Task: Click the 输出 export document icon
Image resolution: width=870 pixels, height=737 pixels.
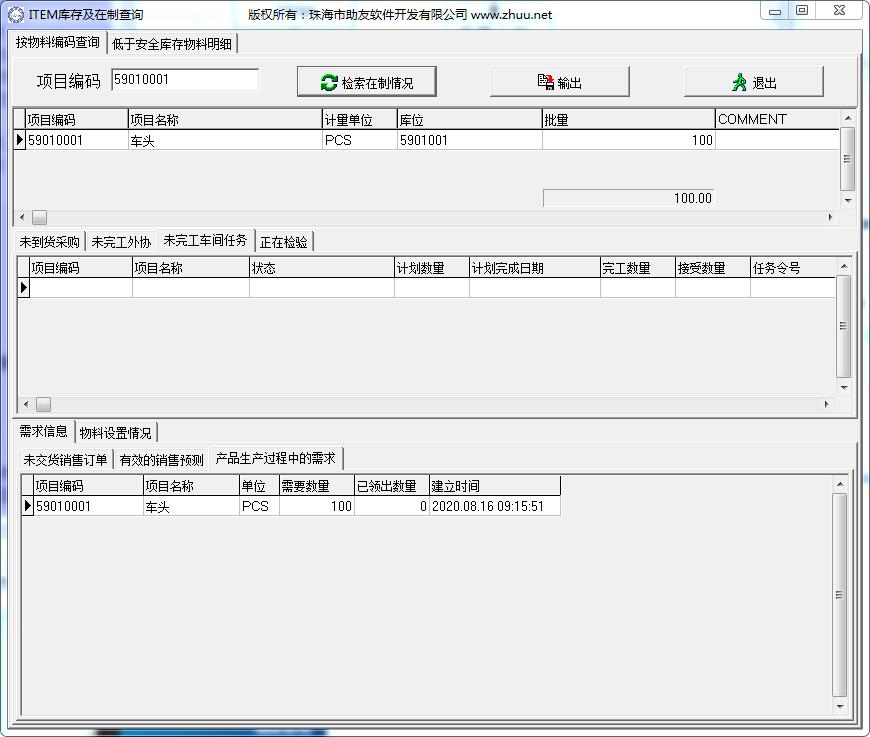Action: point(545,82)
